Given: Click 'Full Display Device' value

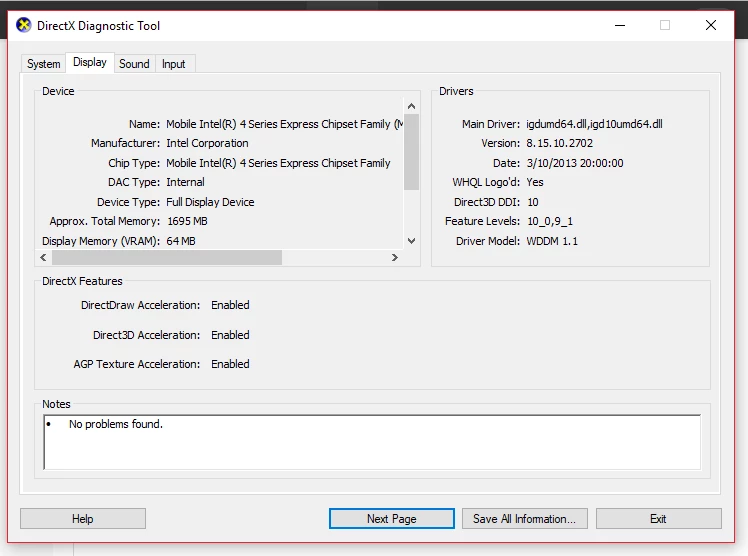Looking at the screenshot, I should pos(210,202).
